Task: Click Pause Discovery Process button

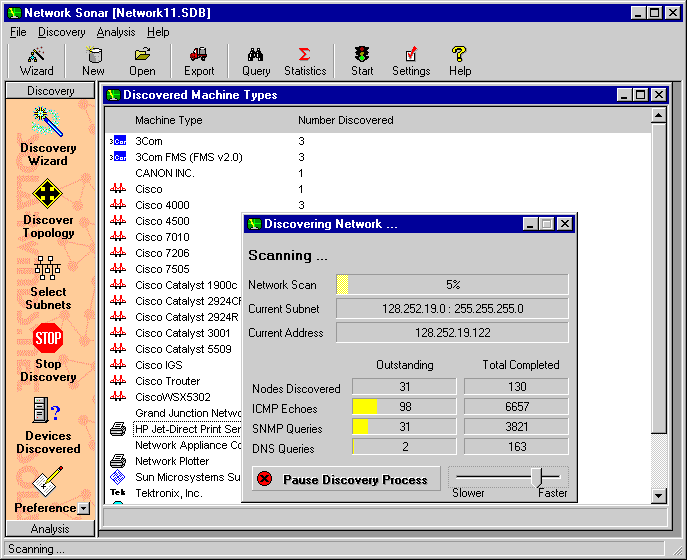Action: 346,479
